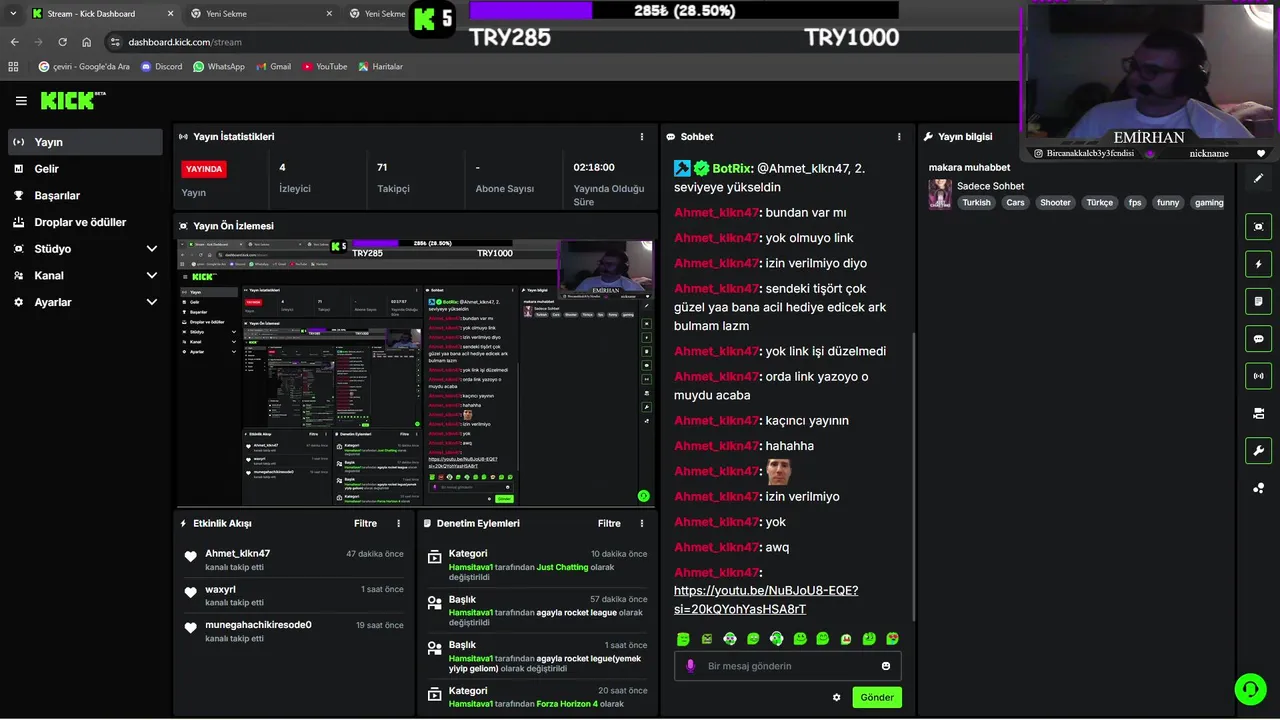Viewport: 1280px width, 720px height.
Task: Expand the Stüdyo sidebar section
Action: (84, 249)
